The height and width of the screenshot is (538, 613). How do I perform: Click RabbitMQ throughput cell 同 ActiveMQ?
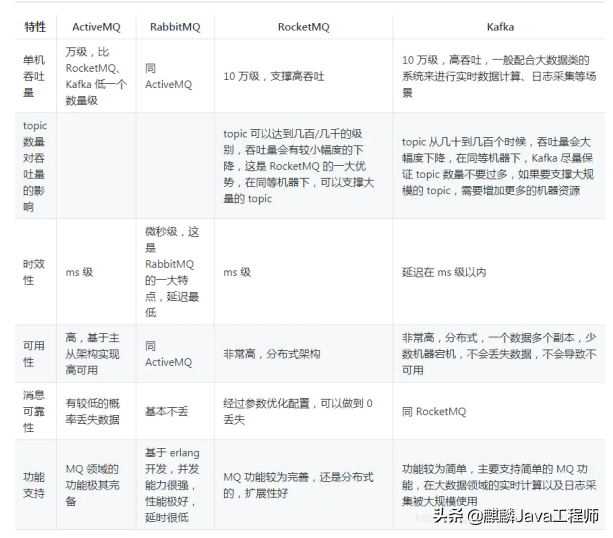168,76
